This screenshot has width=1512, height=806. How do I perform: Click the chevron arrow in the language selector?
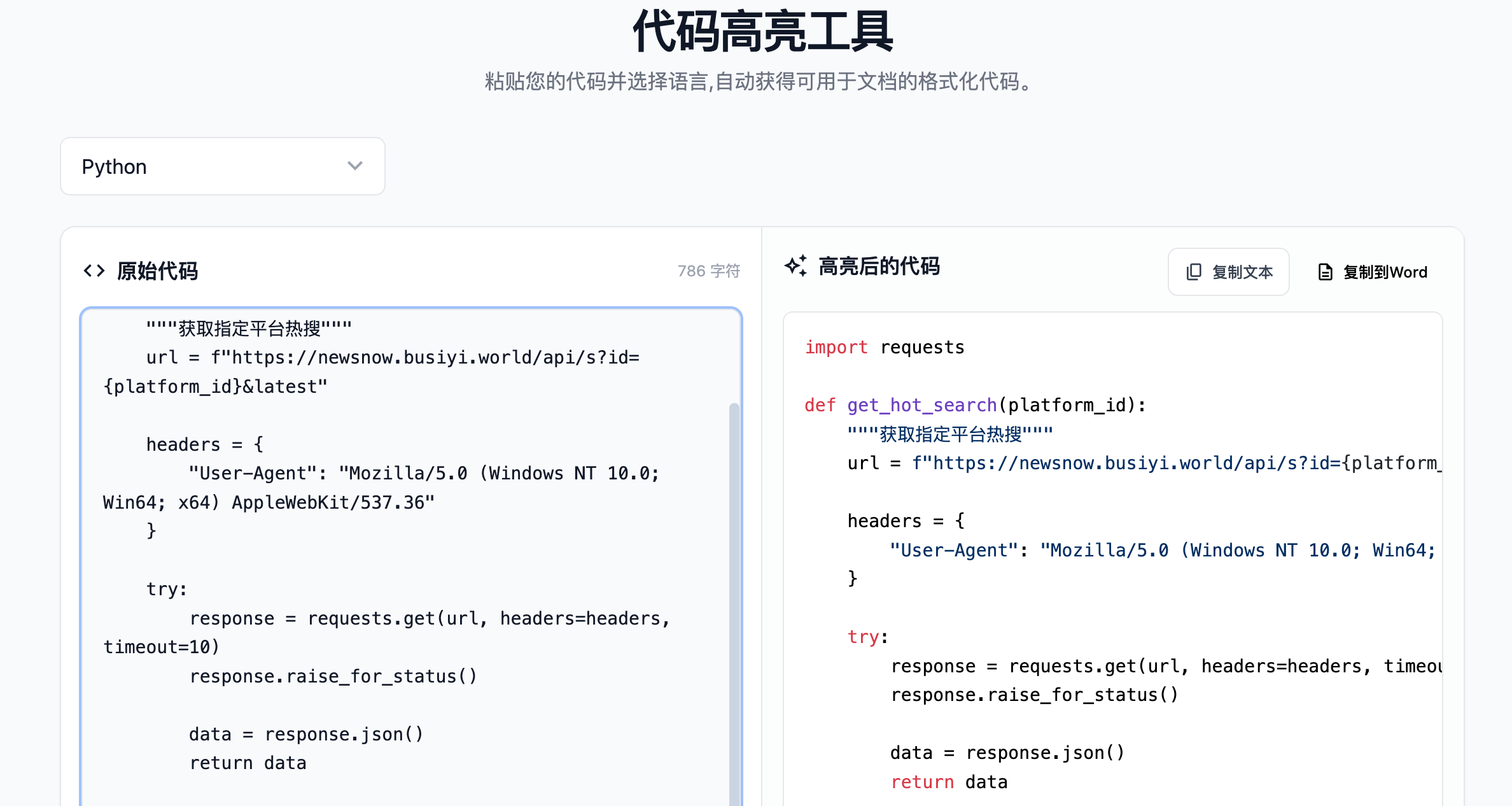[x=354, y=166]
